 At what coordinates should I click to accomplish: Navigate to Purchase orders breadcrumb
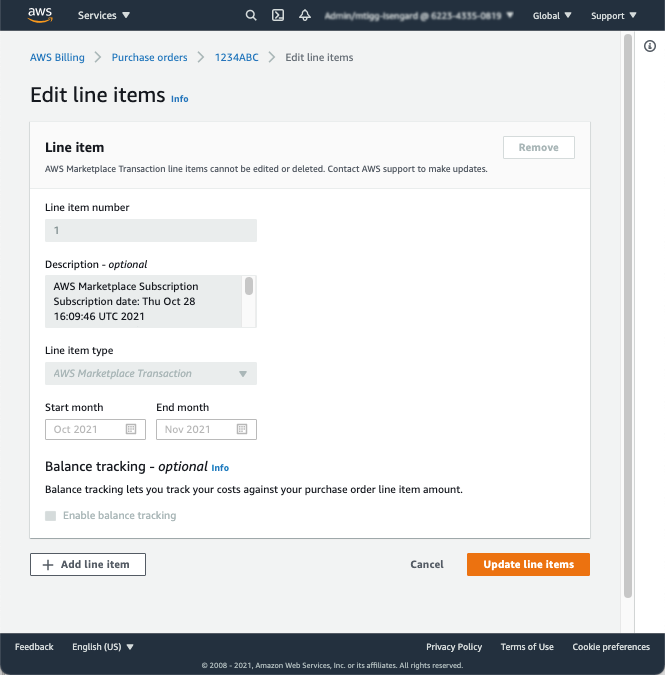149,58
